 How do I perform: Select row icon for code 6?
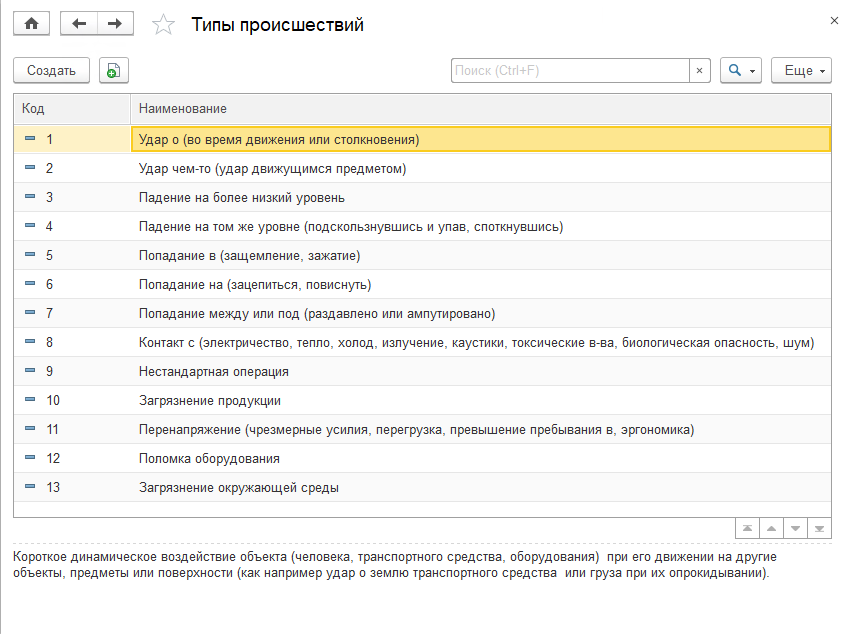click(x=30, y=283)
